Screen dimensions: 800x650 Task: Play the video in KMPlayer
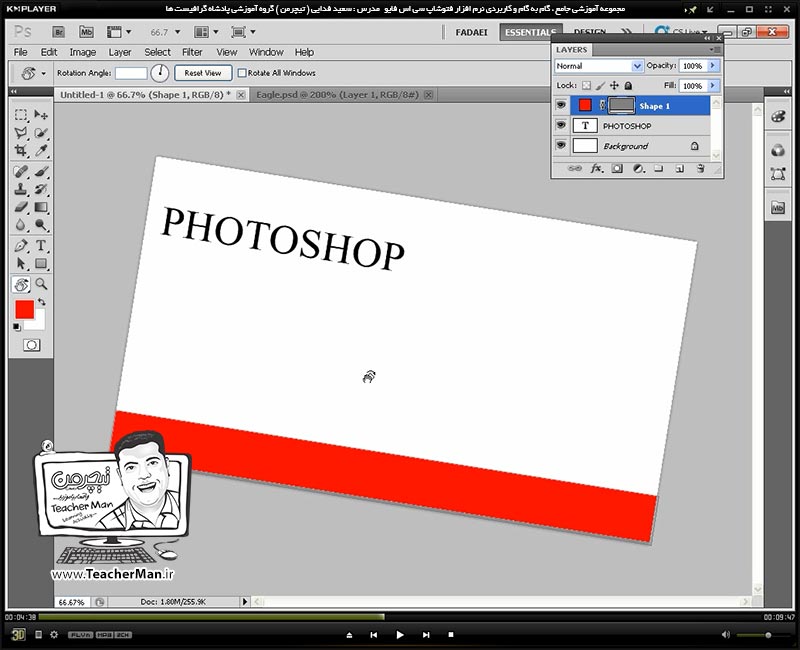(400, 635)
